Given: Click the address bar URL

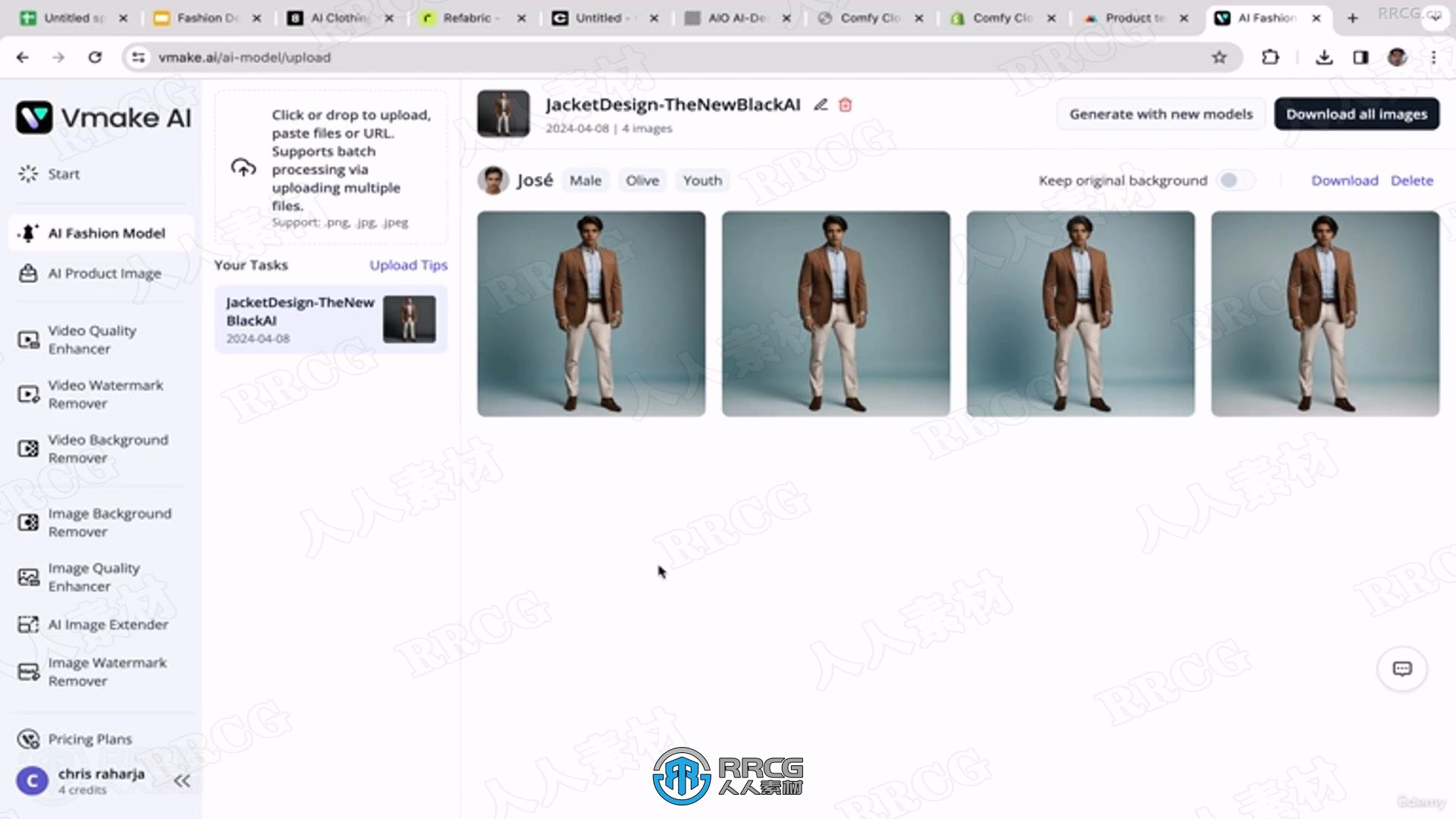Looking at the screenshot, I should point(244,58).
